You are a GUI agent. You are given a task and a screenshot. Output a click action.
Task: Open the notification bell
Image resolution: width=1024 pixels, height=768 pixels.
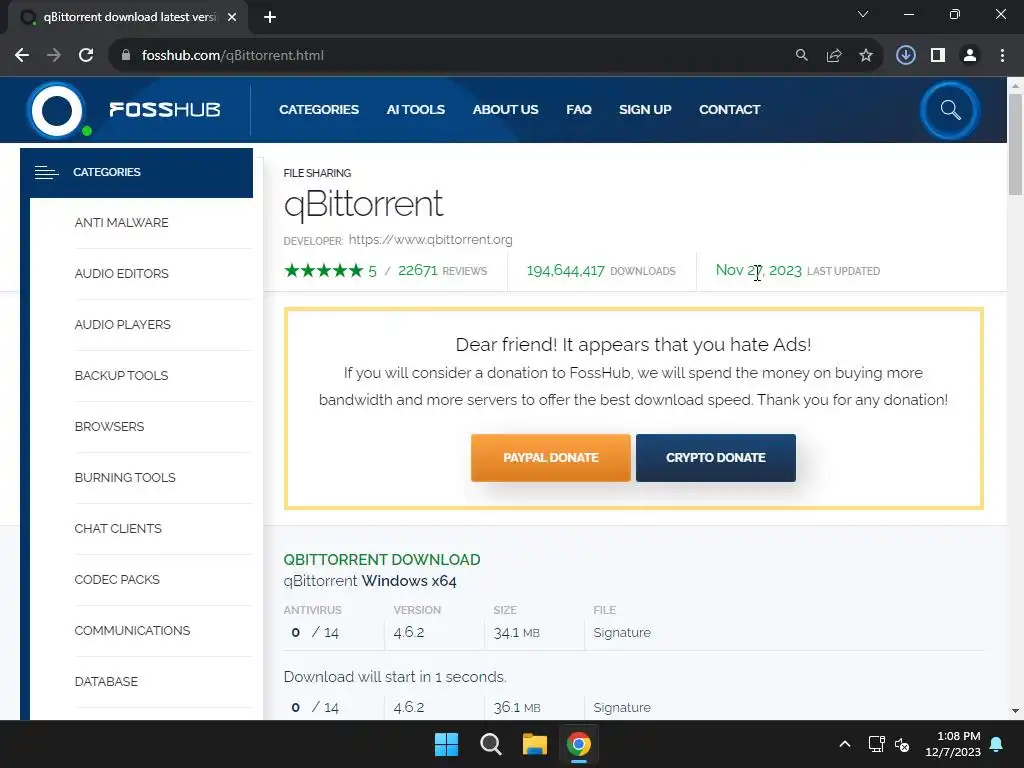997,744
